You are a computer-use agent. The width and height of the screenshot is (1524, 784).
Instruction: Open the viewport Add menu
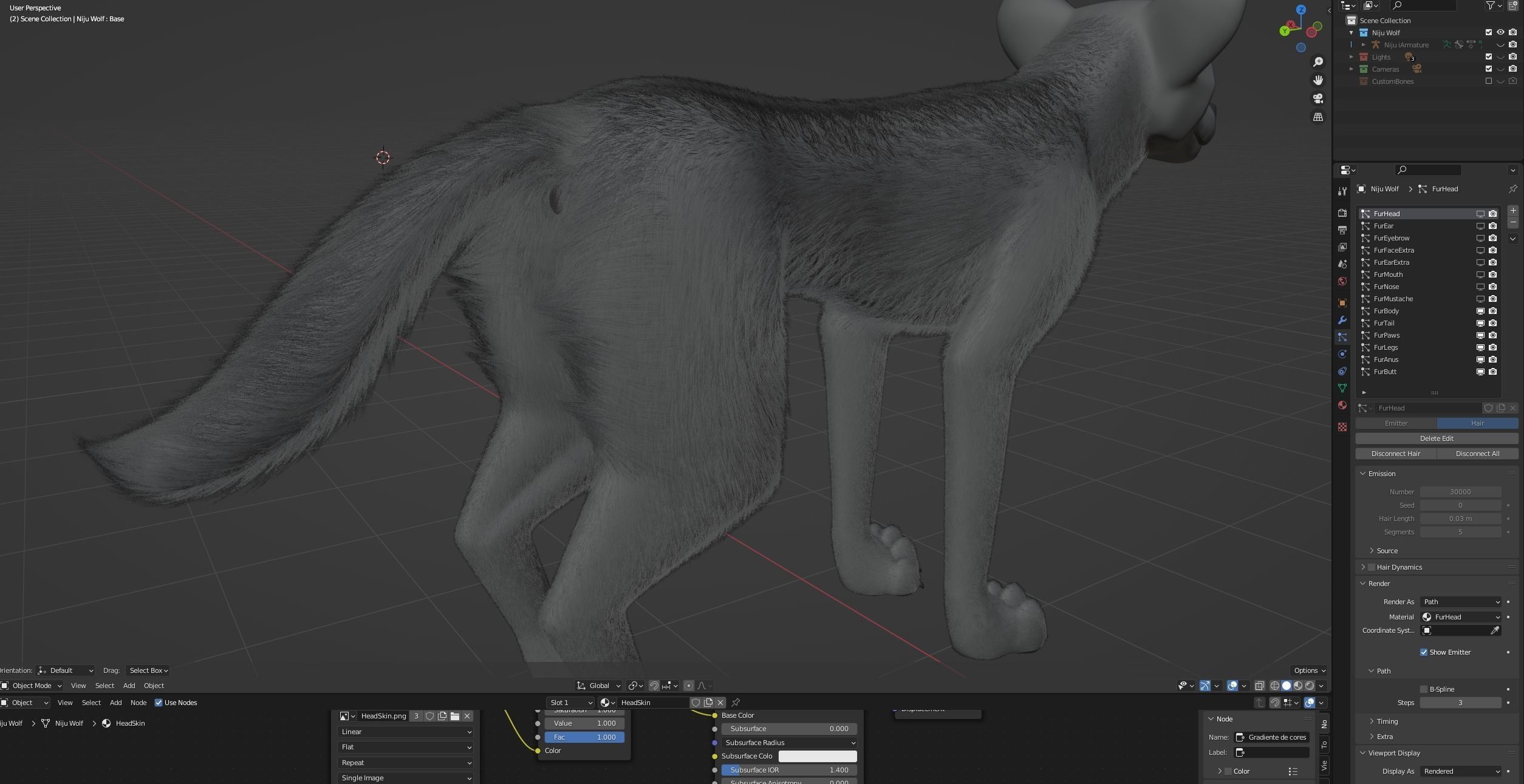129,686
